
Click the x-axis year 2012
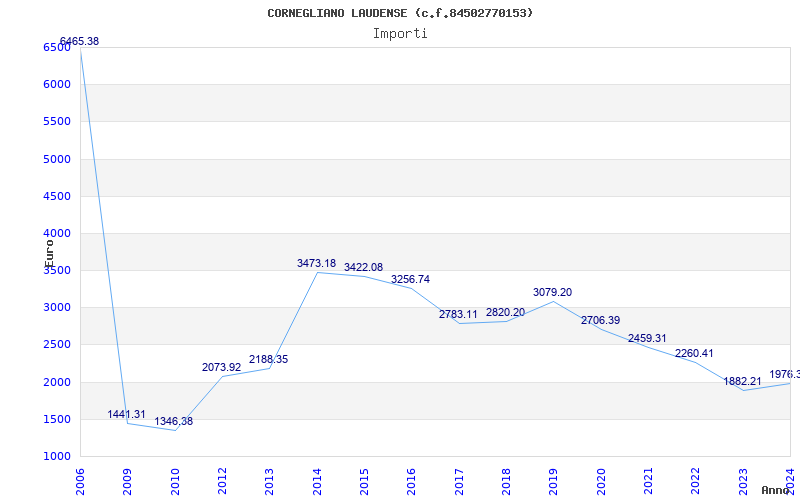(222, 482)
